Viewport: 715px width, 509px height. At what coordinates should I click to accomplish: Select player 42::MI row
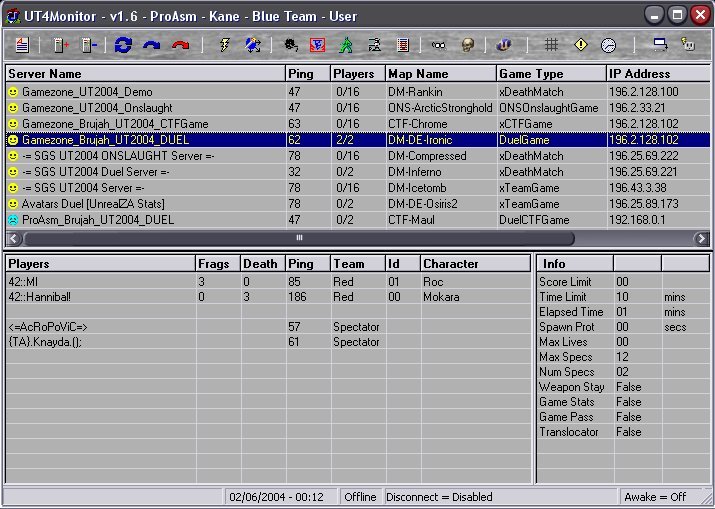click(269, 282)
